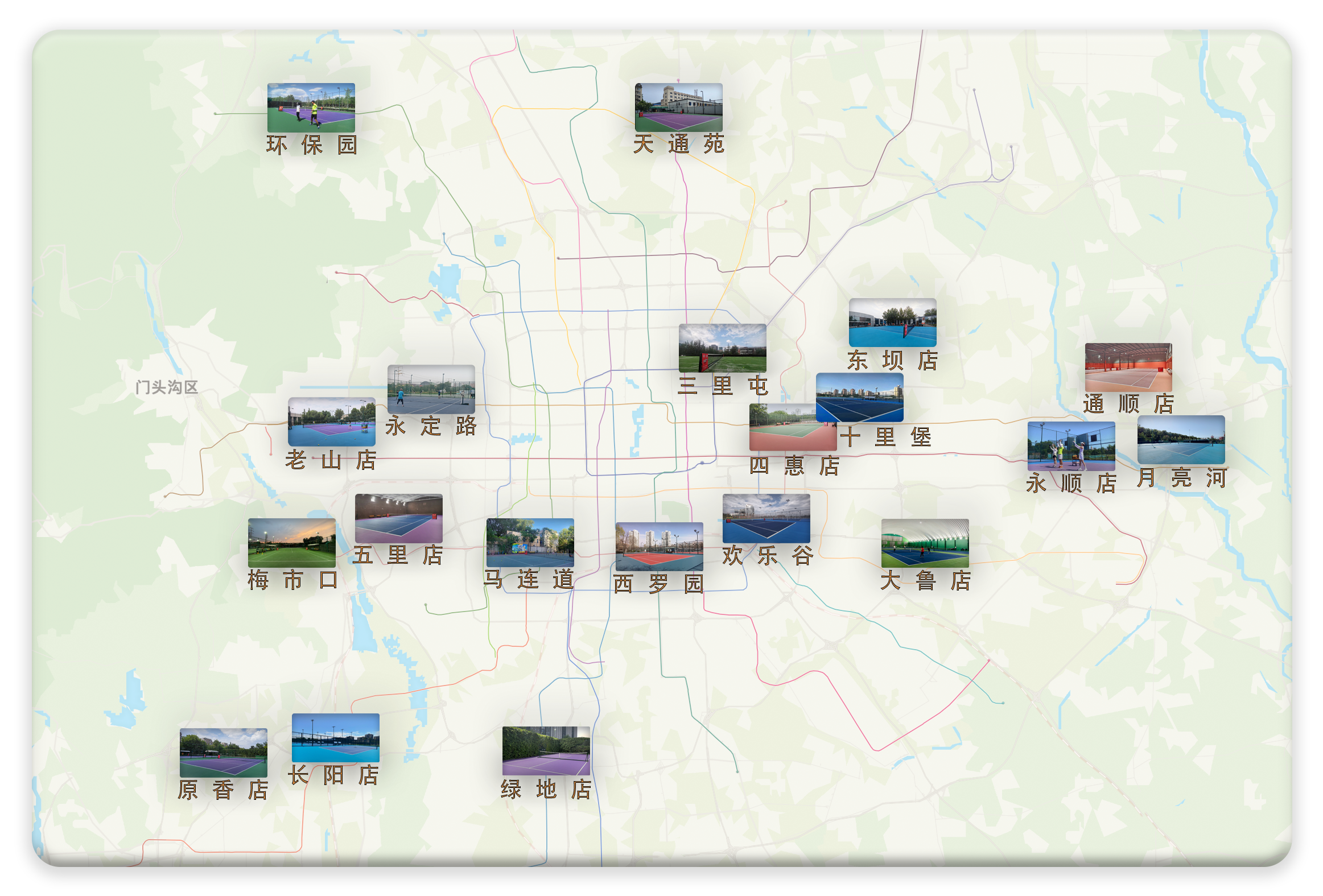Select the 西罗园 red court photo
1323x896 pixels.
point(658,547)
